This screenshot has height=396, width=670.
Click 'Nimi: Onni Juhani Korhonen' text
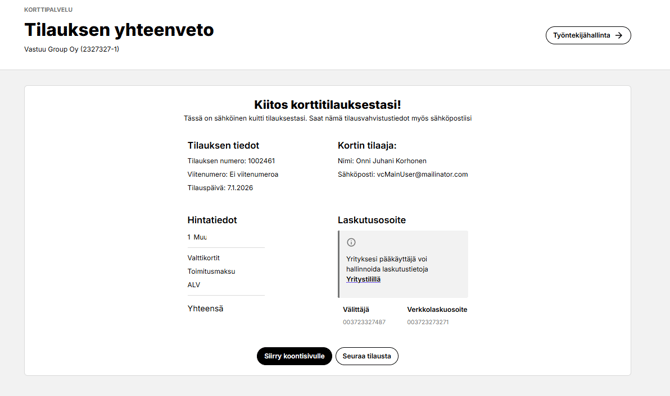click(x=382, y=161)
